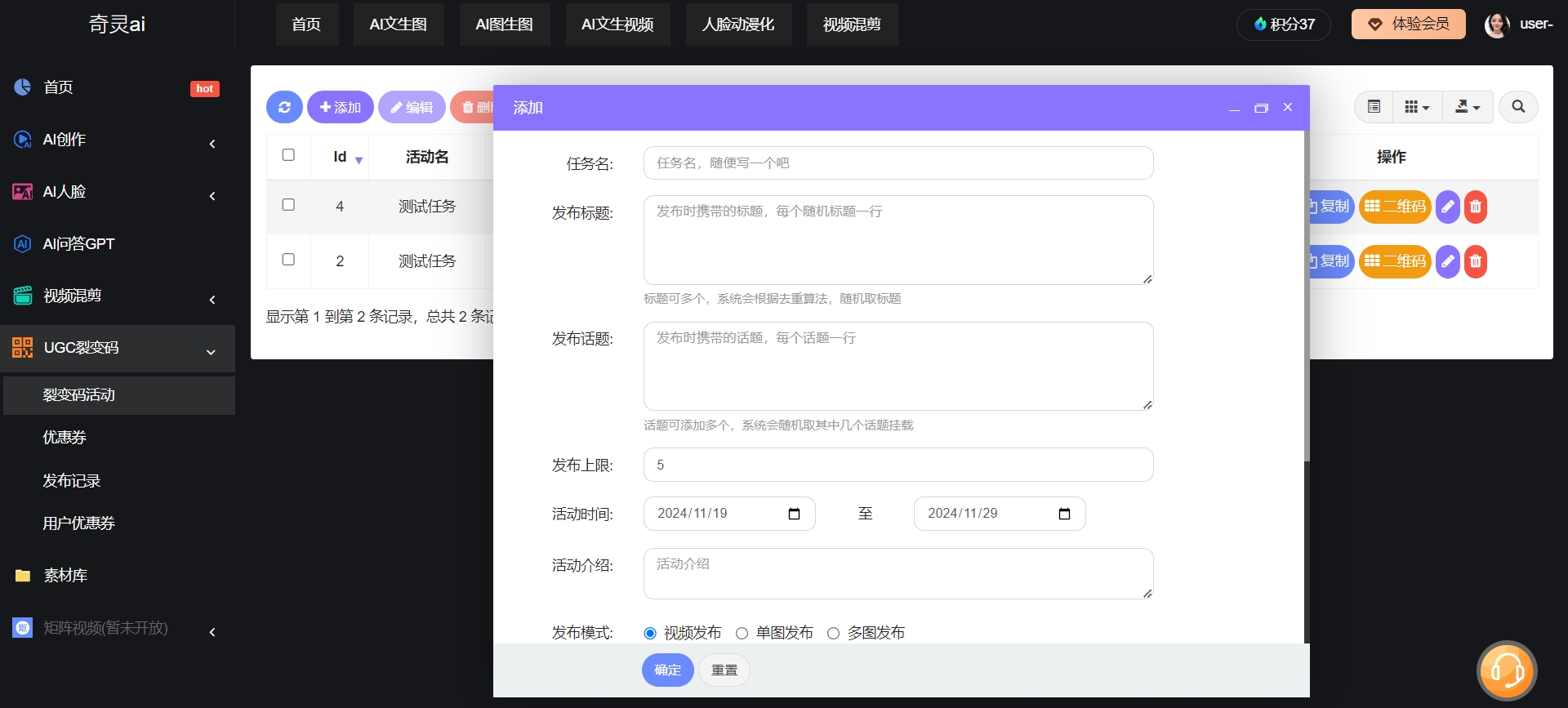Open the column grid dropdown
Screen dimensions: 1568x708
point(1417,107)
